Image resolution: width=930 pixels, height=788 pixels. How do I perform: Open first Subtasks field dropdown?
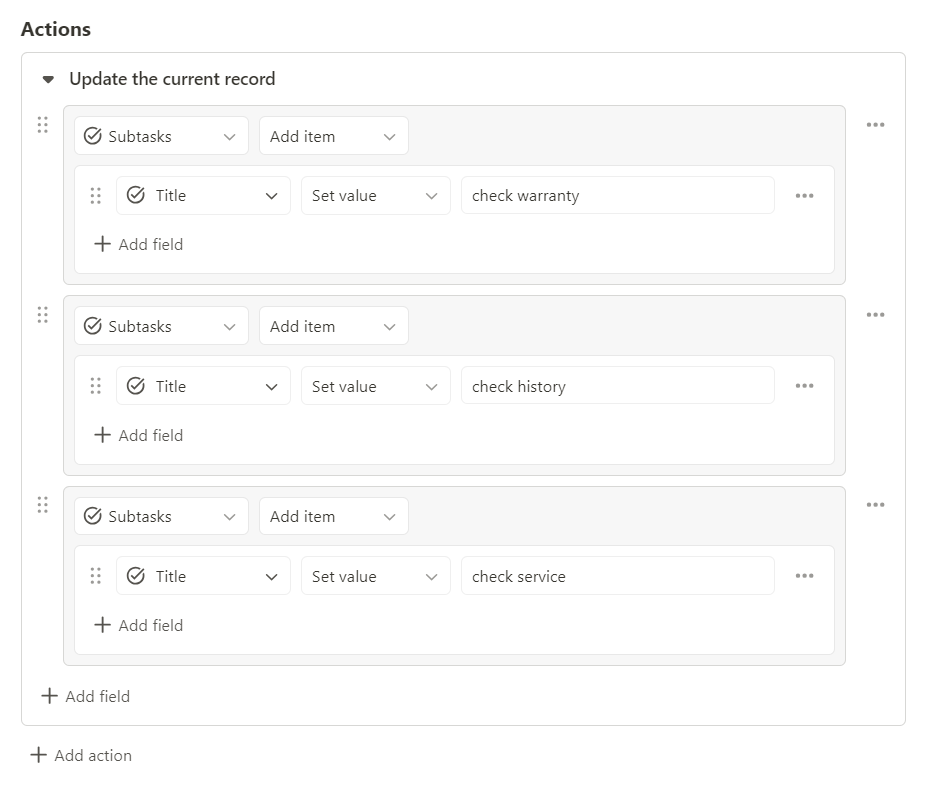pos(161,136)
